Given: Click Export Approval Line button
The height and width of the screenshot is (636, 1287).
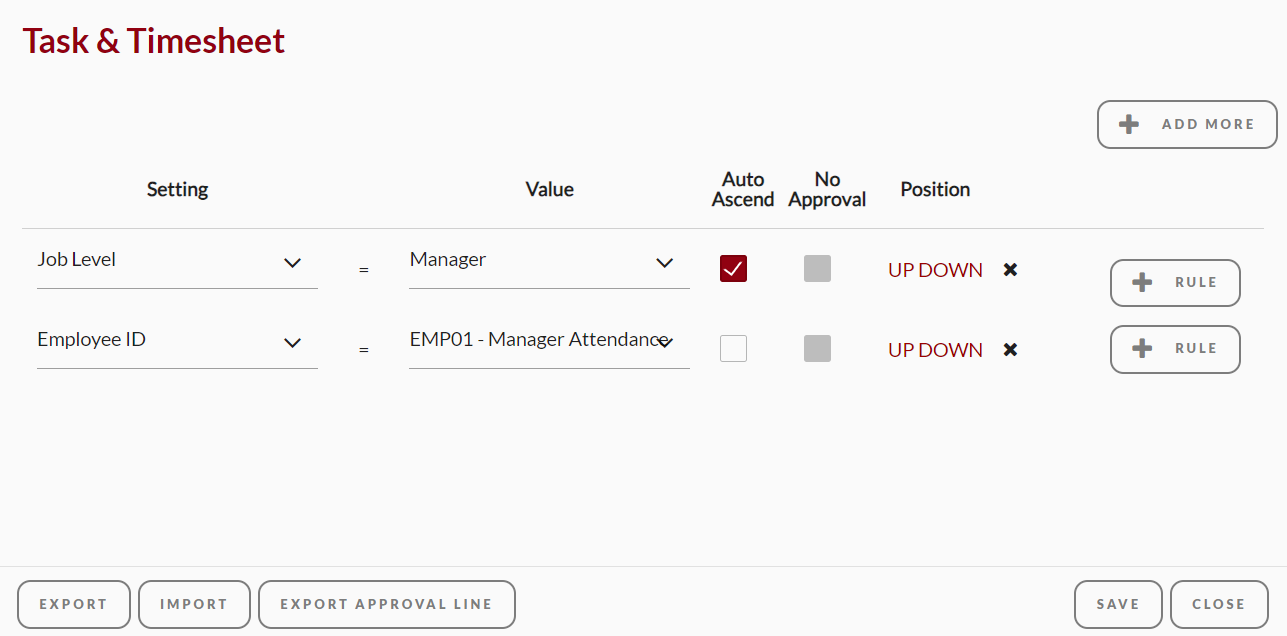Looking at the screenshot, I should point(387,604).
